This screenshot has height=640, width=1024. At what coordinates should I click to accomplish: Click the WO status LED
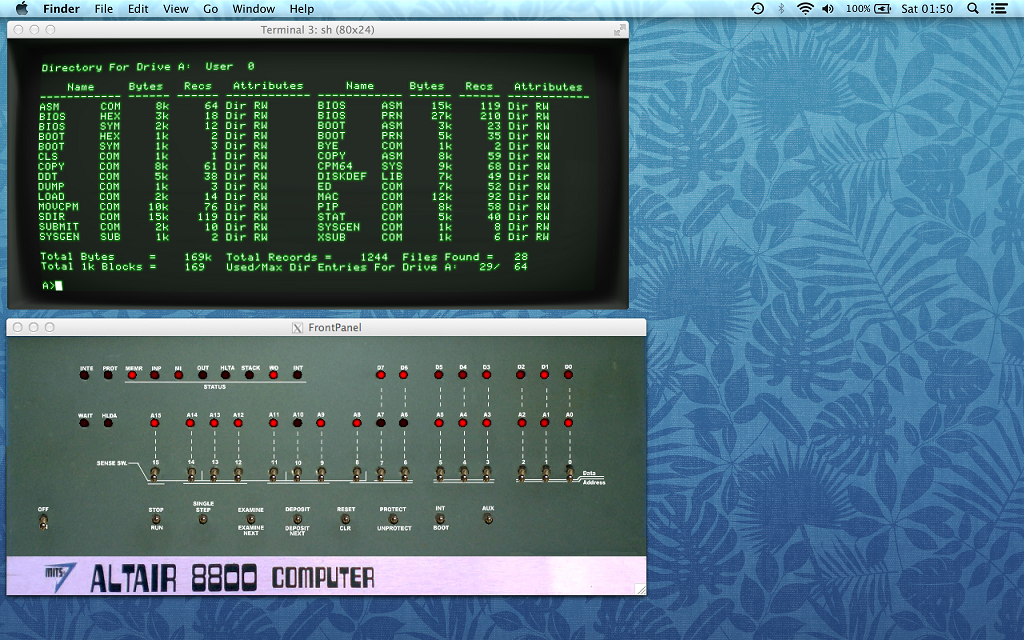pos(274,376)
